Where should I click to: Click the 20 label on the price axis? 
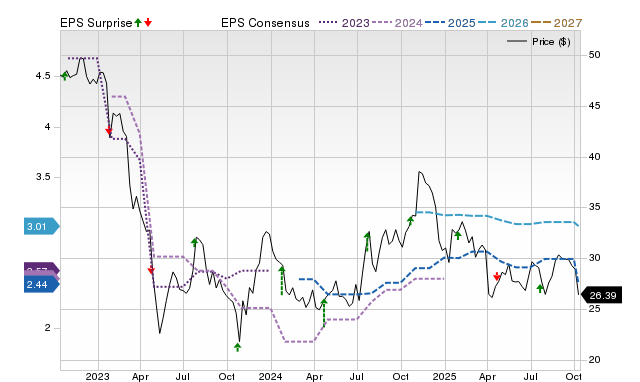click(x=594, y=360)
